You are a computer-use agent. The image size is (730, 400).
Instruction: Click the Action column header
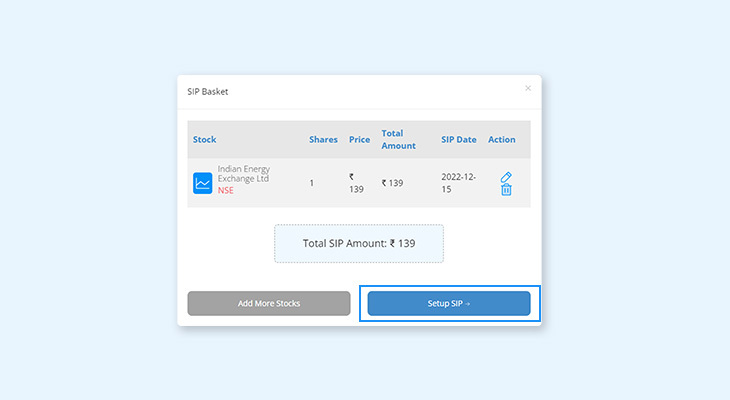(502, 139)
